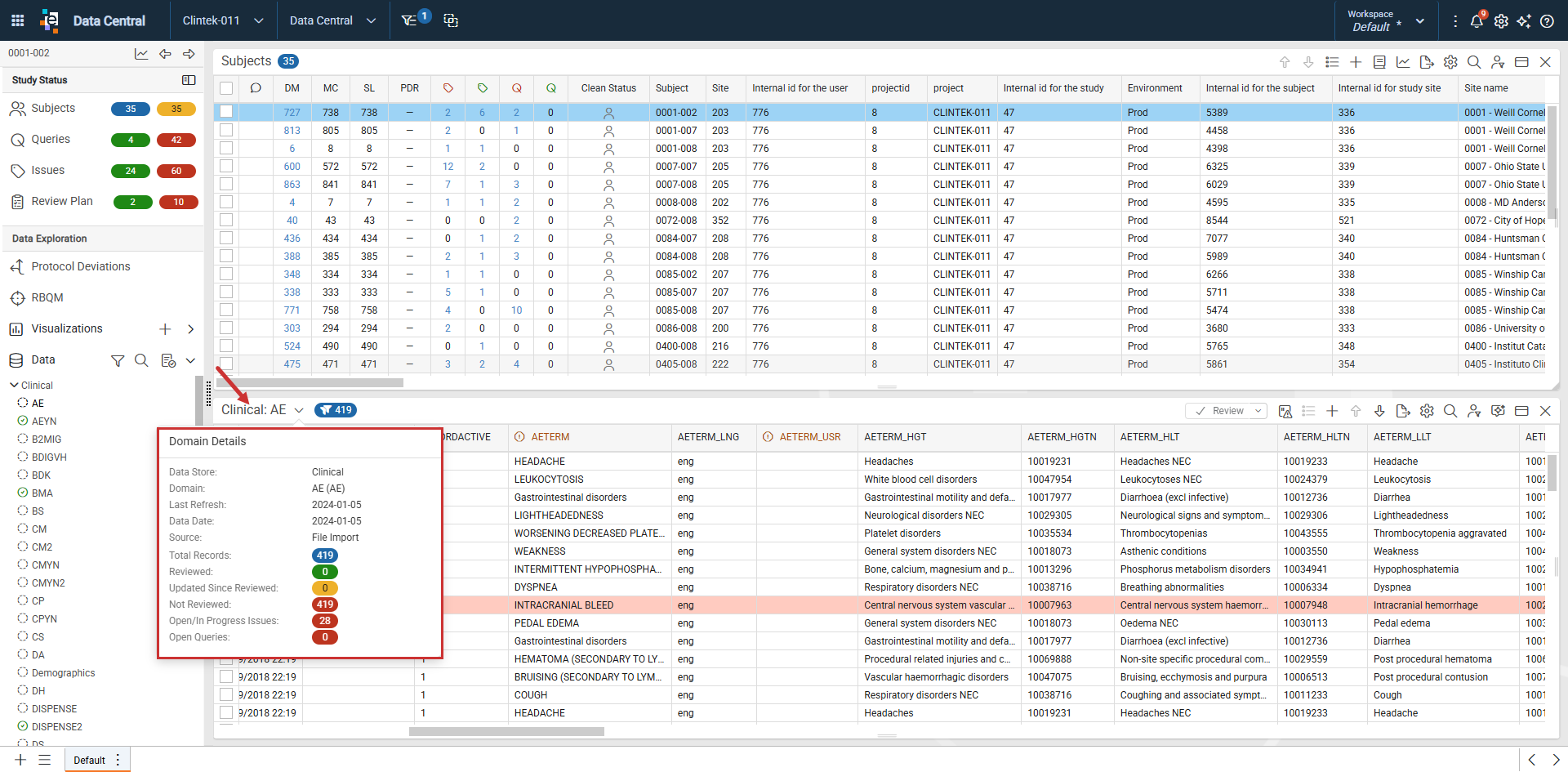Search within the Subjects panel

[1474, 62]
